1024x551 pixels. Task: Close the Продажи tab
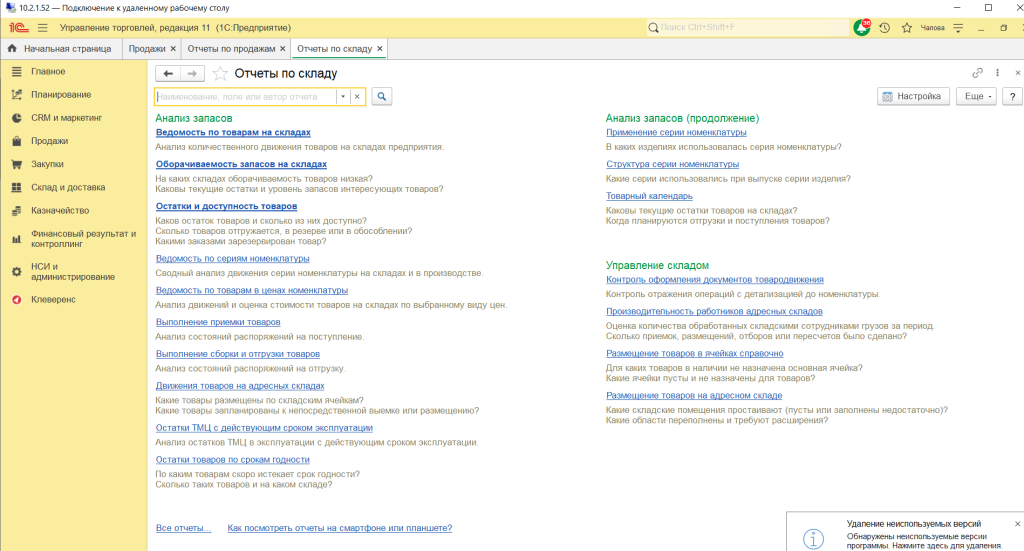[173, 48]
